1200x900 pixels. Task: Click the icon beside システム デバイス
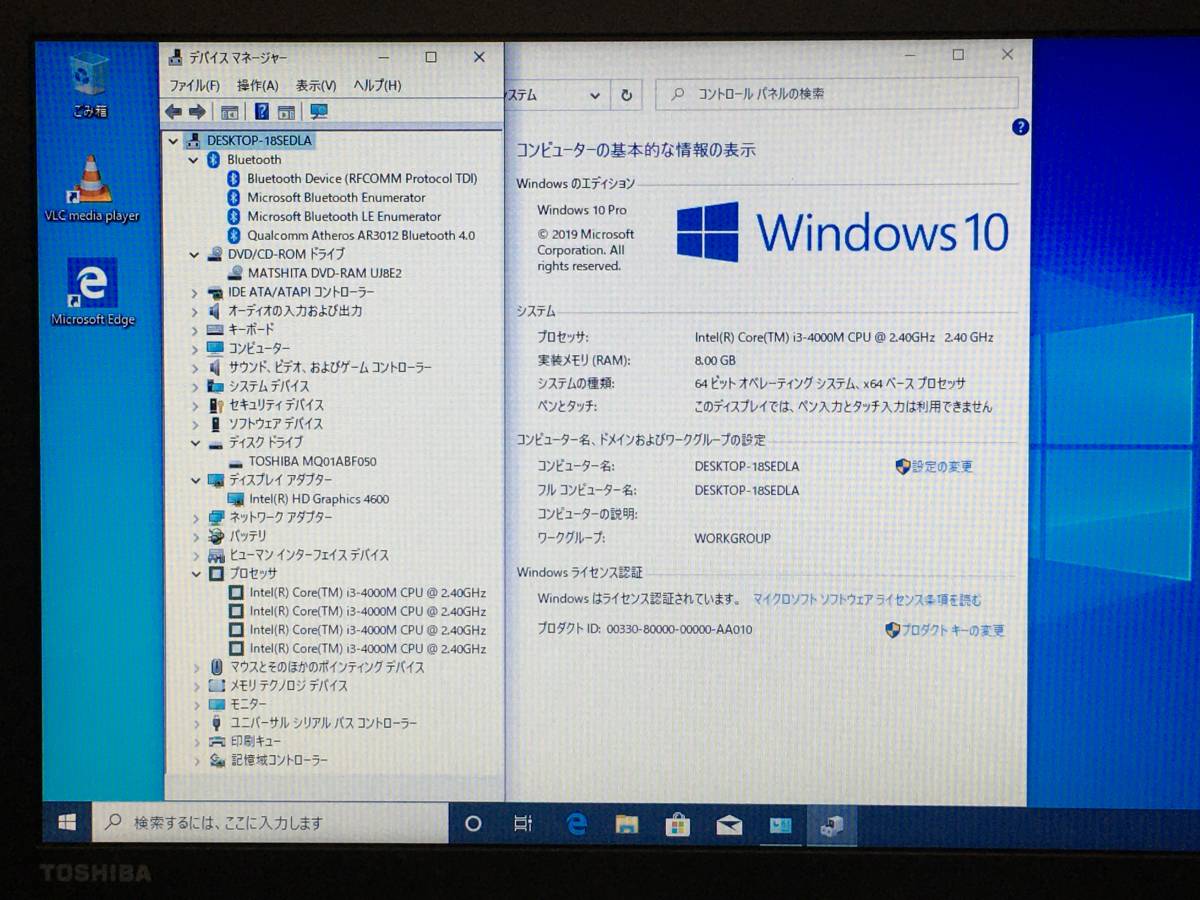click(x=214, y=386)
